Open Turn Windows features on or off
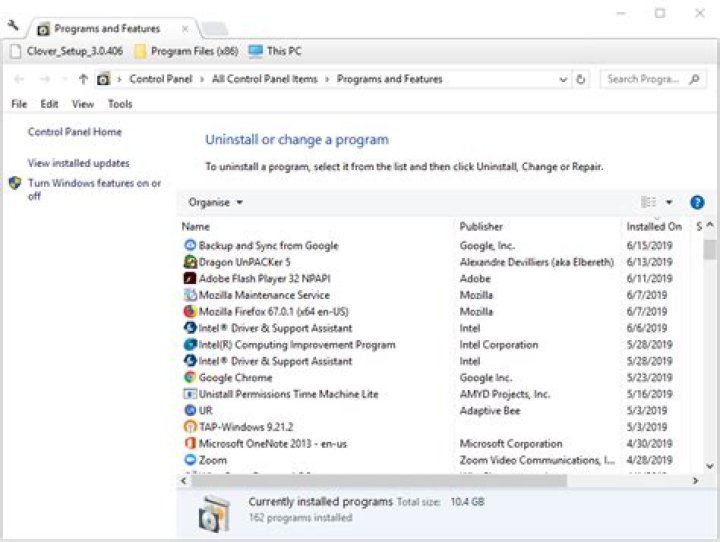This screenshot has width=720, height=542. point(95,189)
